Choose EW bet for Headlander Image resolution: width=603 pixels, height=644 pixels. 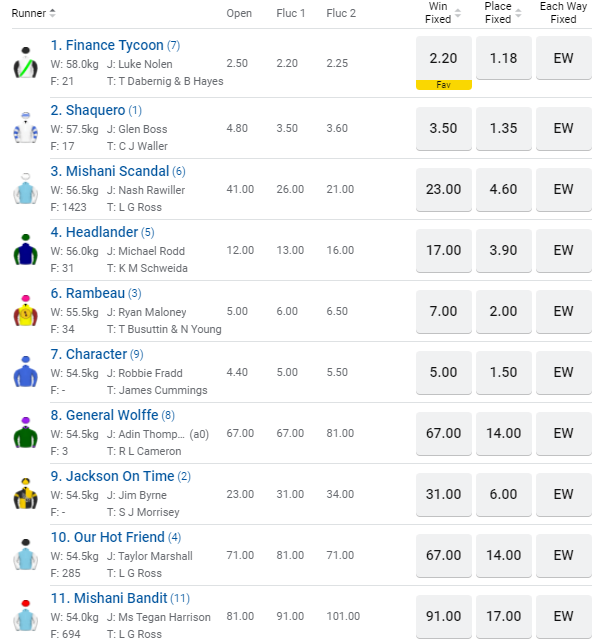click(x=564, y=250)
